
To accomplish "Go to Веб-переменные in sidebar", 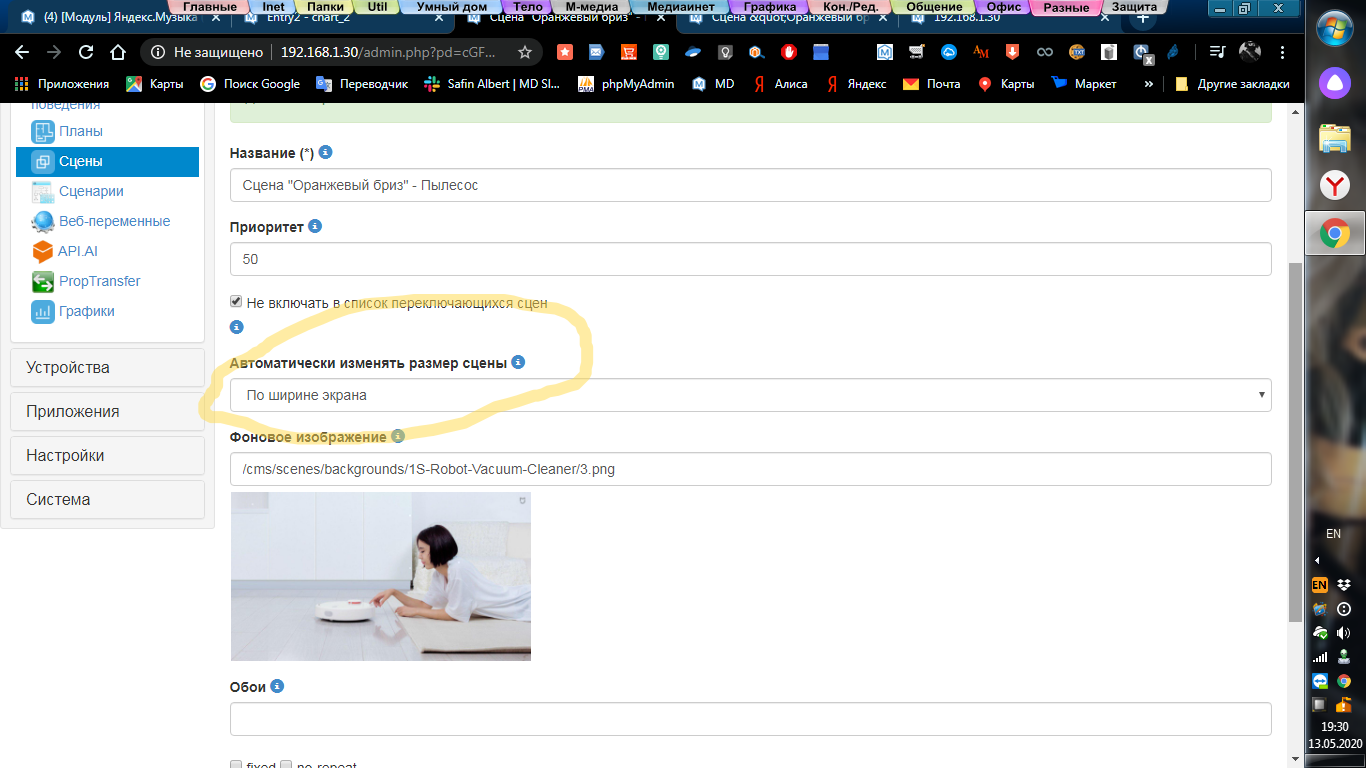I will click(x=114, y=221).
